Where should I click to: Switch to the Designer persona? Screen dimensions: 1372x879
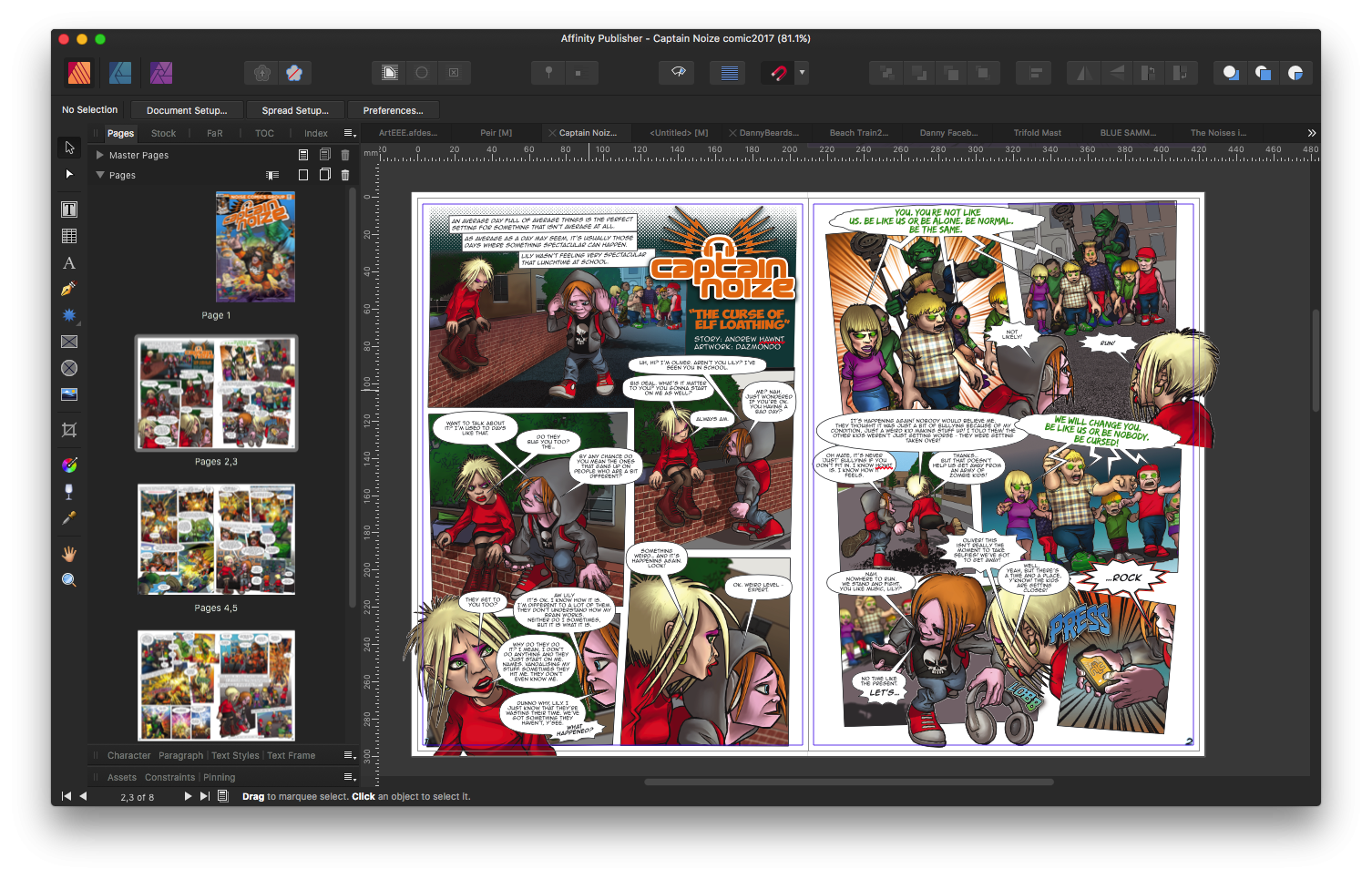coord(120,72)
